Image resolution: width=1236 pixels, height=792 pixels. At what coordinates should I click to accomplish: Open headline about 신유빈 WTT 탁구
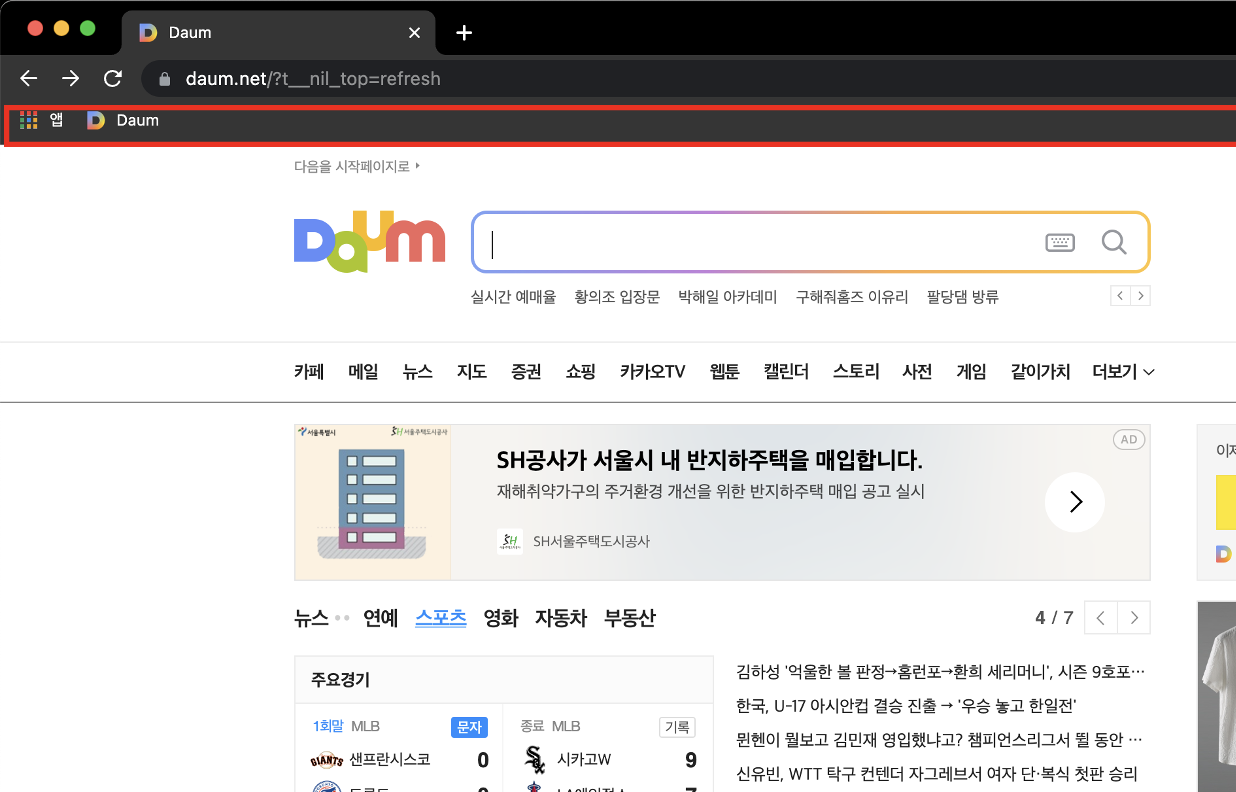[937, 774]
